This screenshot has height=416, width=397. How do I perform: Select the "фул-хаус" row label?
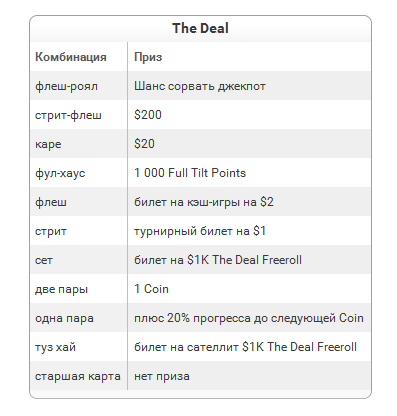coord(60,173)
